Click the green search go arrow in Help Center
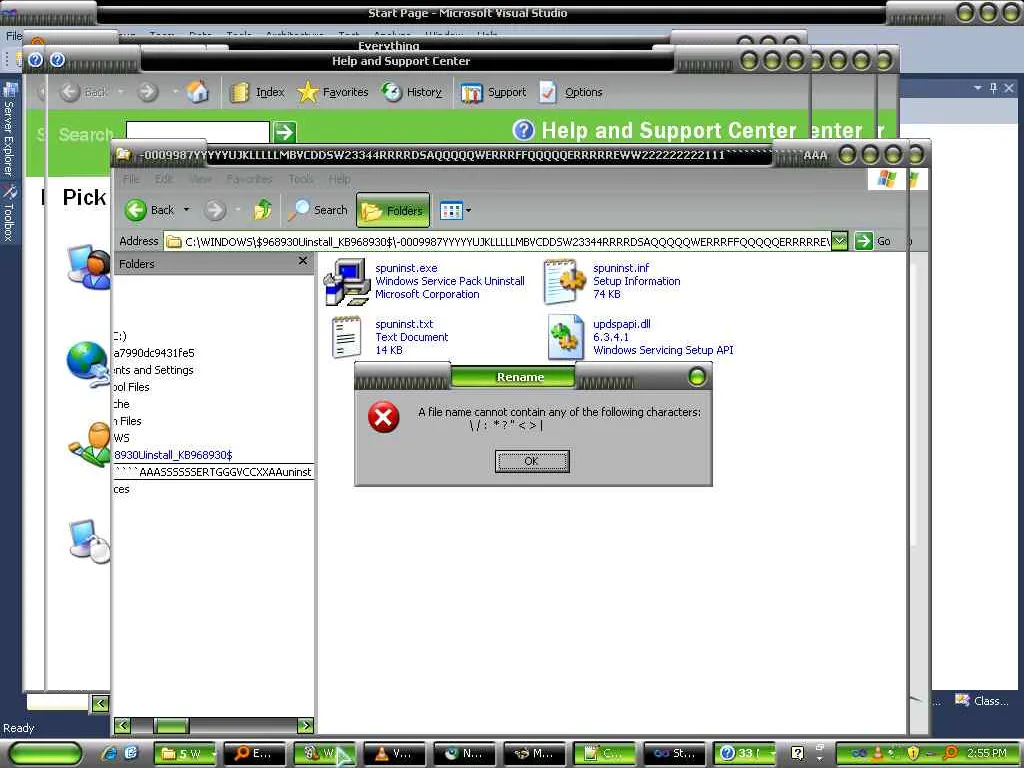Viewport: 1024px width, 768px height. 284,132
